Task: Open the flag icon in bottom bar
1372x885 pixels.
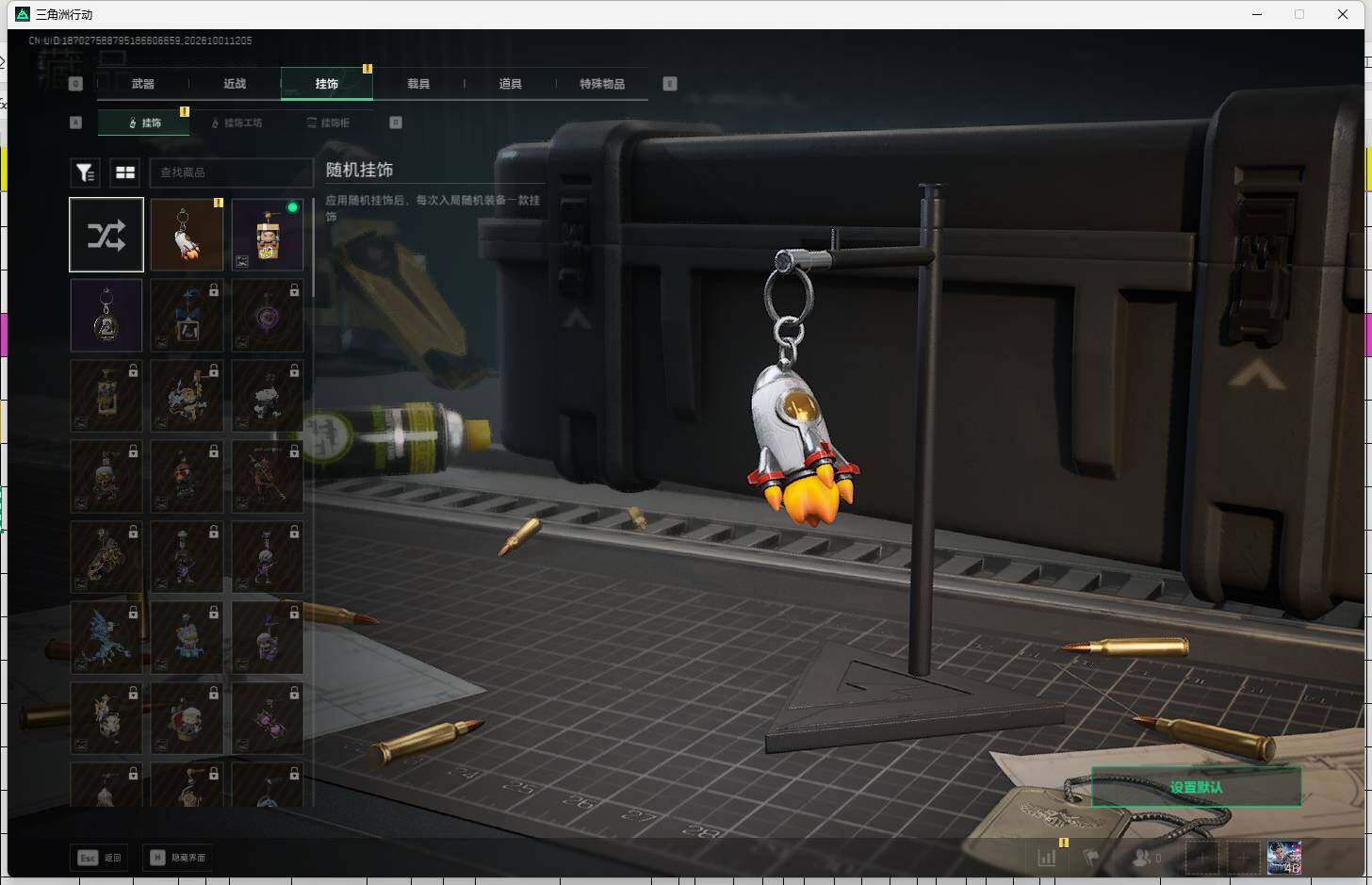Action: (x=1091, y=858)
